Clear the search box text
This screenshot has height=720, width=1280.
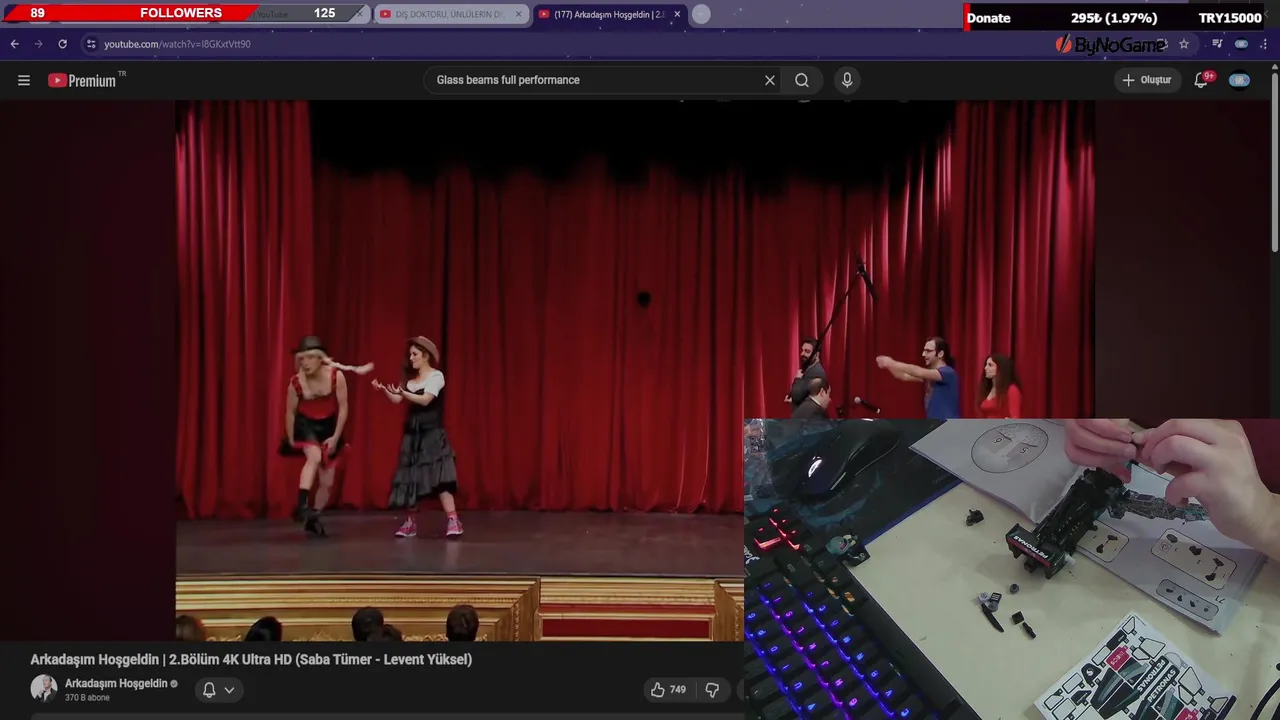pos(770,80)
